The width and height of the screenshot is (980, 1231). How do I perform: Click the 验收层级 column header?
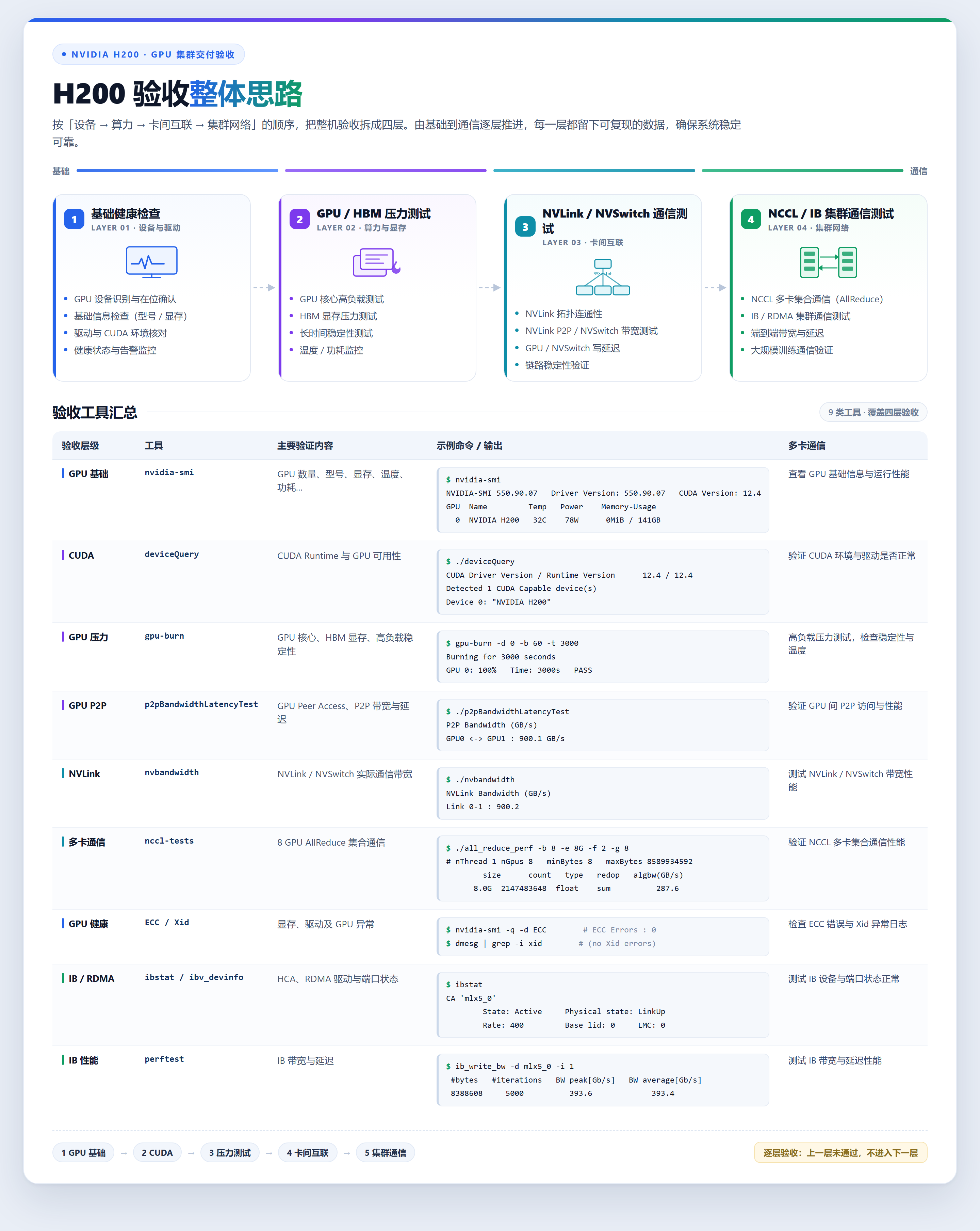coord(81,445)
